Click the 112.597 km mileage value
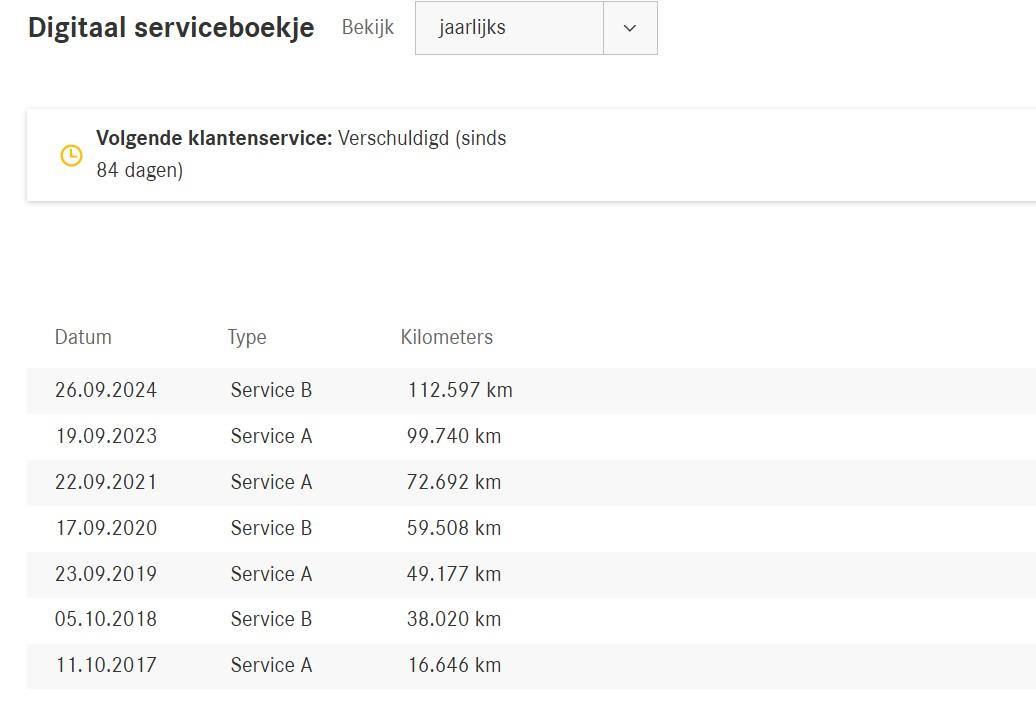Screen dimensions: 1036x724 460,390
